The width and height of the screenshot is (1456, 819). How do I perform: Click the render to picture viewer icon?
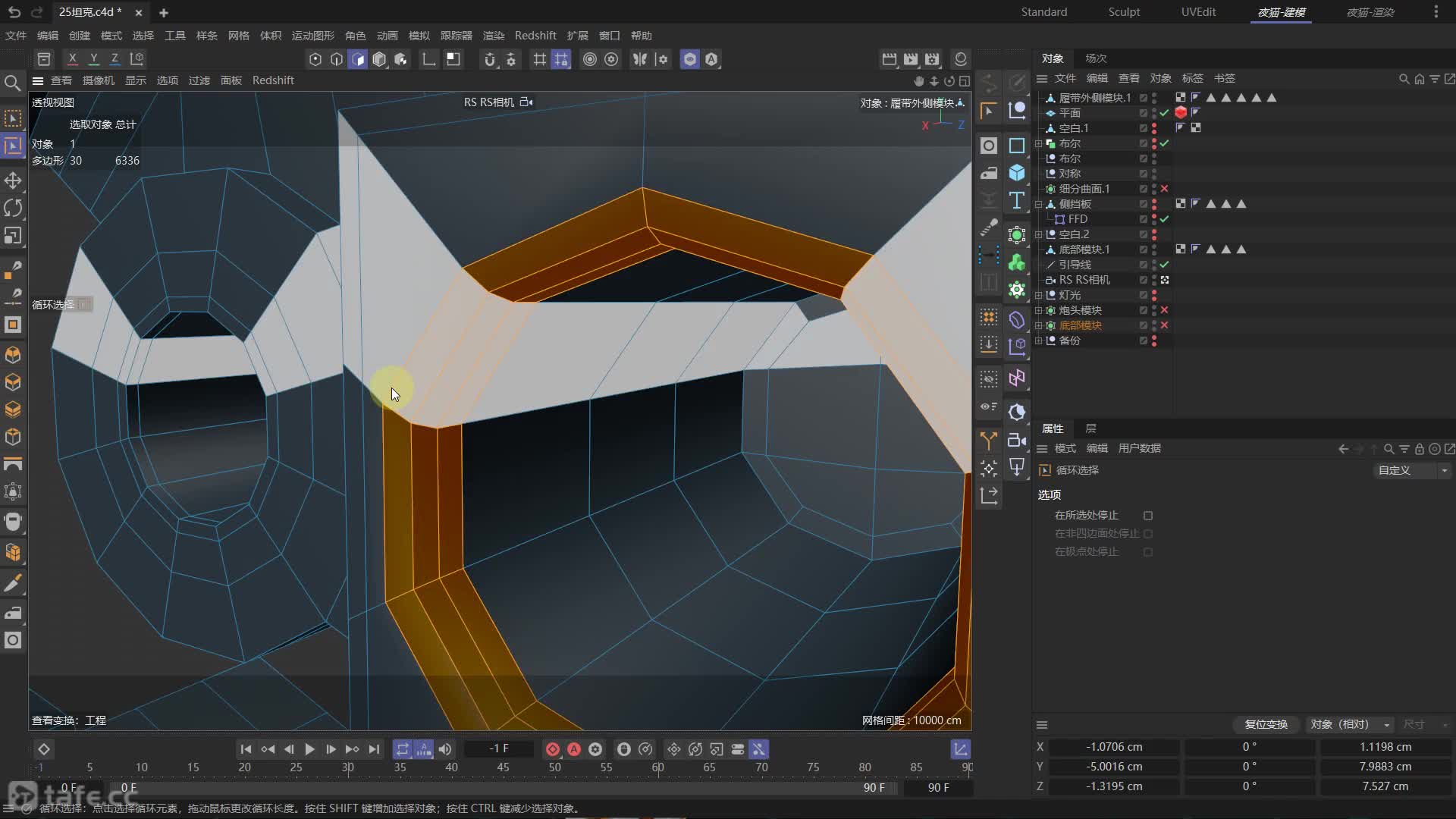pyautogui.click(x=911, y=59)
